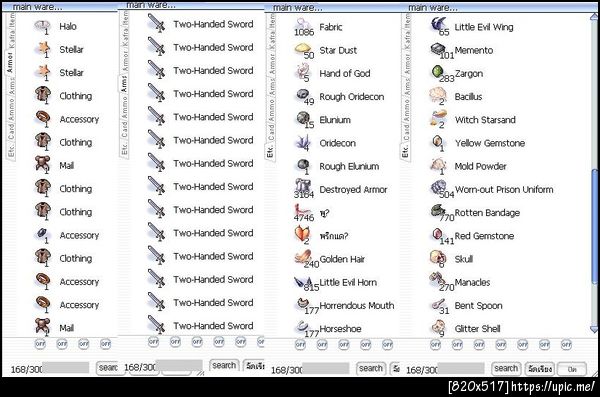Click the "4746" item quantity

point(304,218)
